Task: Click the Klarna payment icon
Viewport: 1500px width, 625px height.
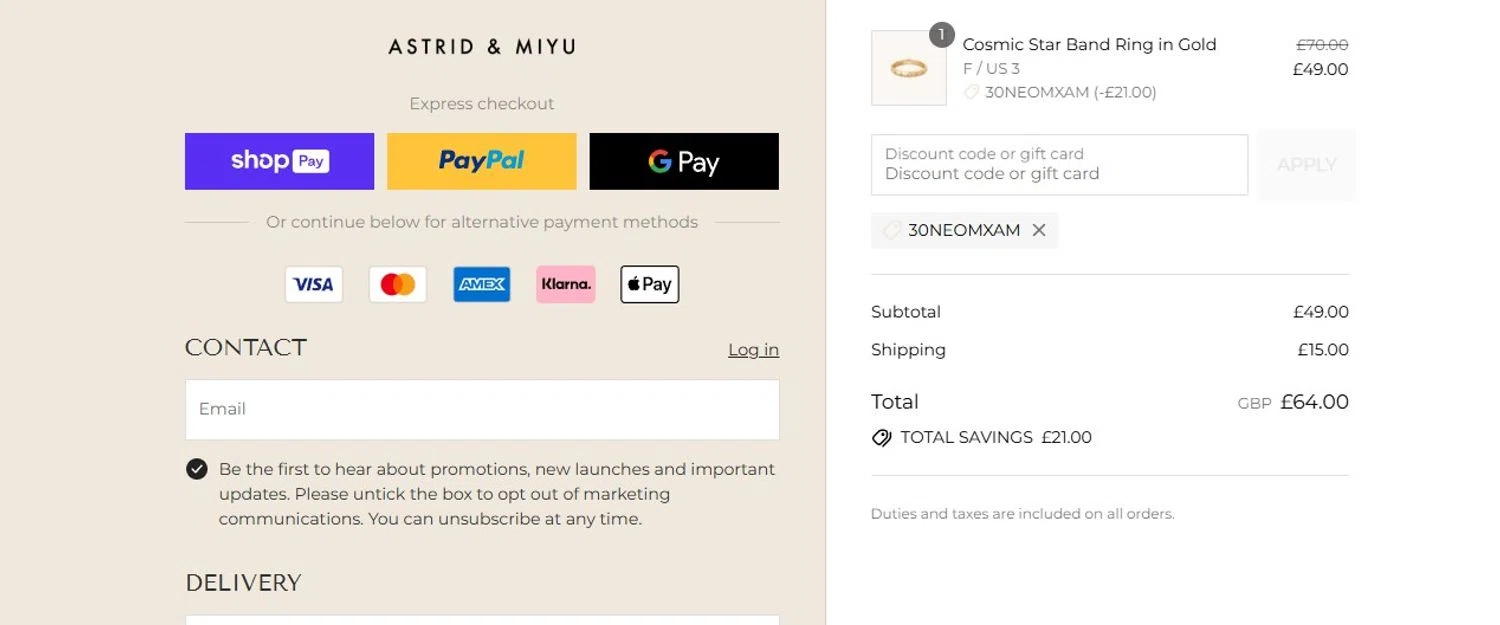Action: (566, 284)
